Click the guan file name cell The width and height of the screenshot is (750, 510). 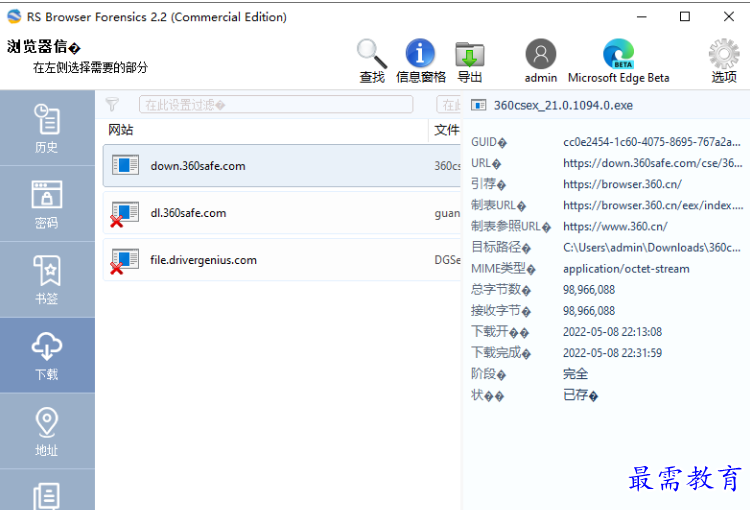click(x=447, y=213)
